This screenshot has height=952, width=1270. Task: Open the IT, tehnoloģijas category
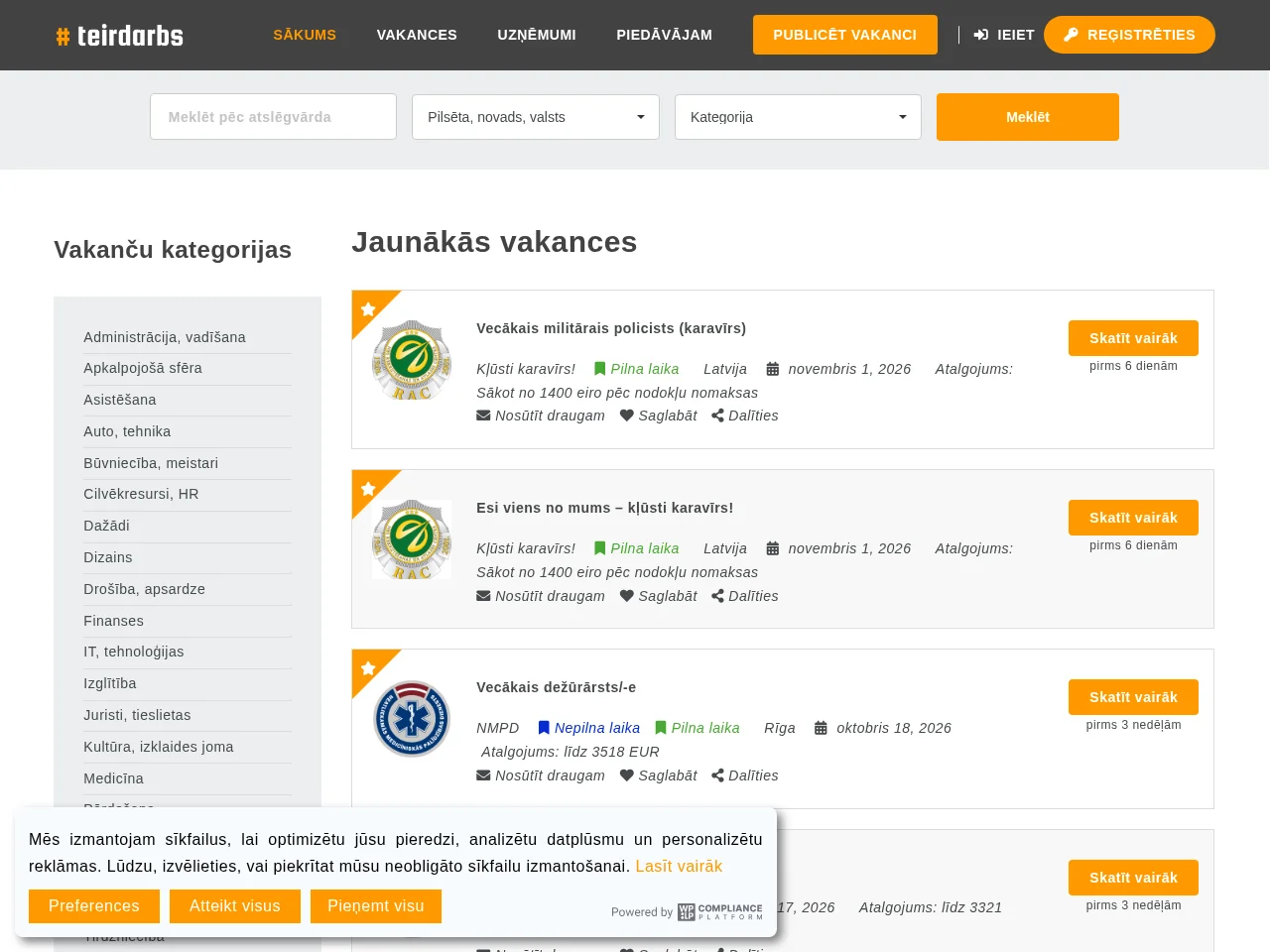[134, 652]
